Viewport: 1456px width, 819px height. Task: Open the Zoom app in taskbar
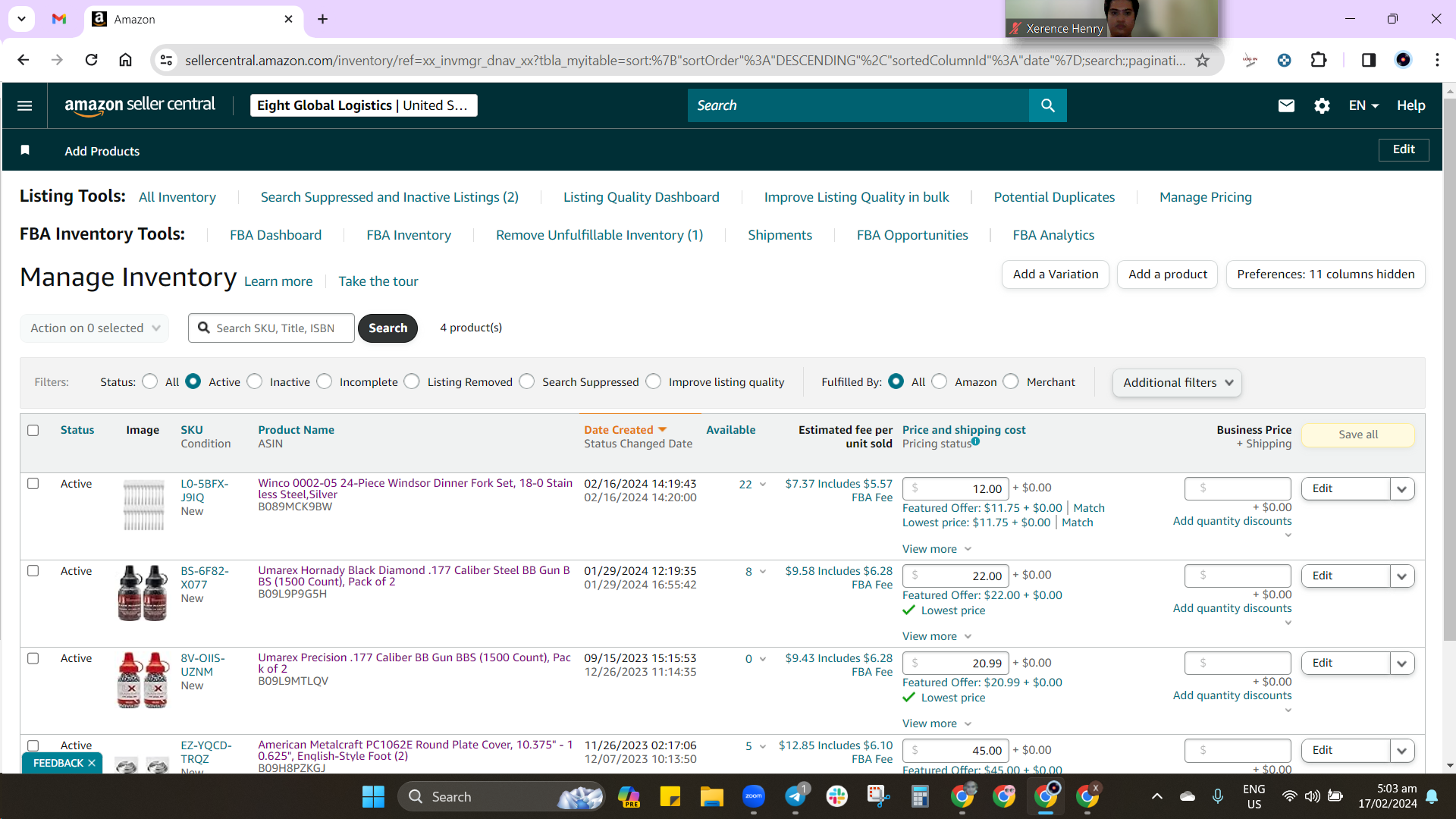753,796
